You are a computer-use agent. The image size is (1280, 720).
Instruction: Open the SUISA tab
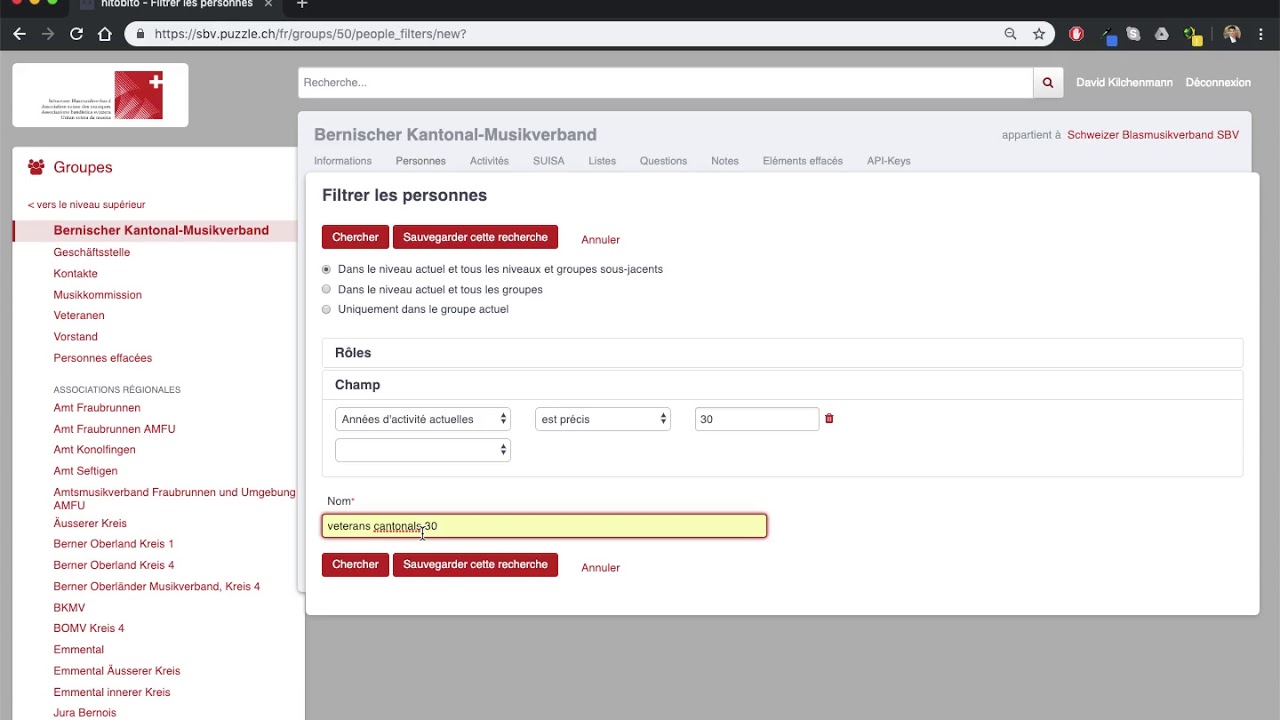[549, 161]
